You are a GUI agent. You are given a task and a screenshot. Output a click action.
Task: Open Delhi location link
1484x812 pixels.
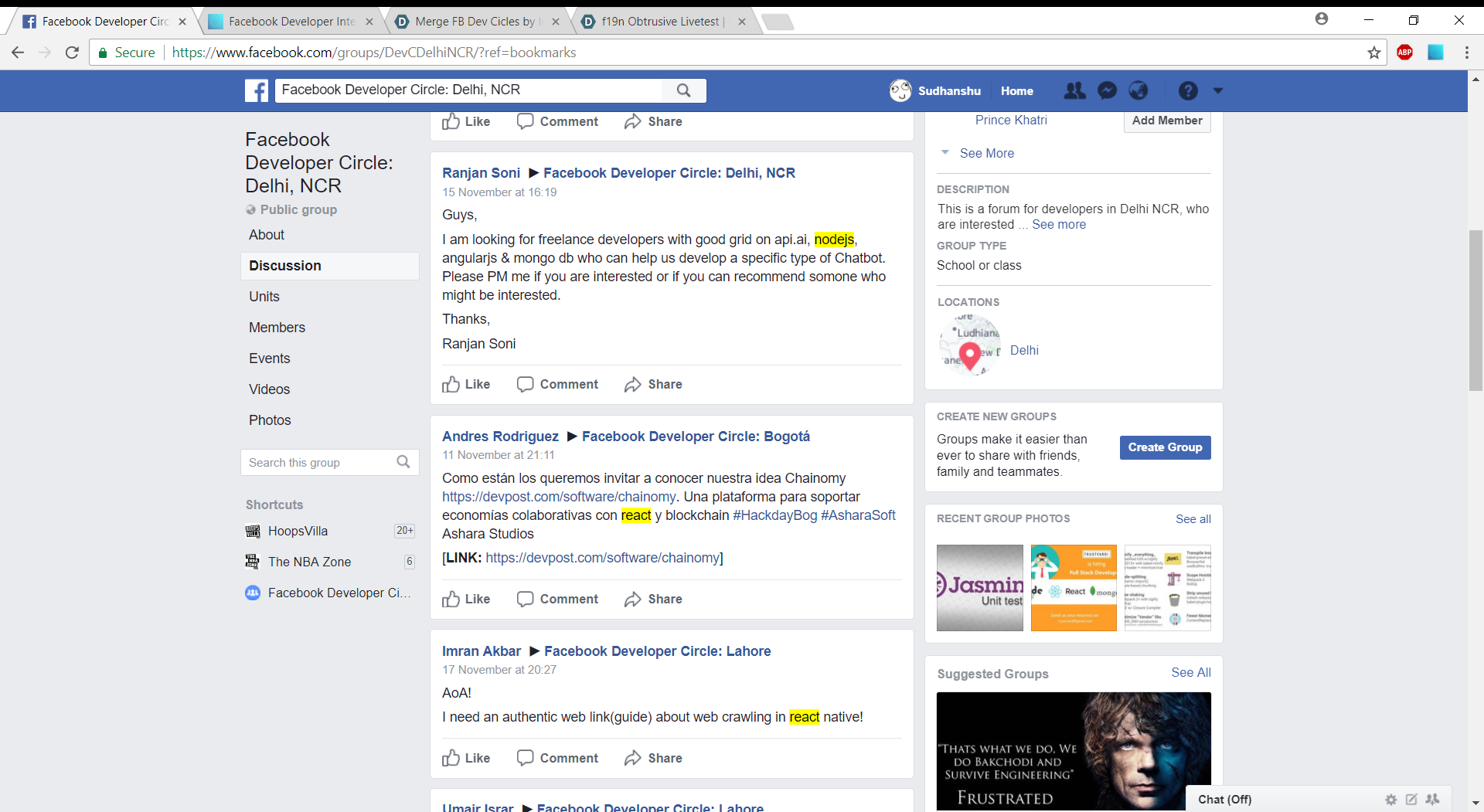[1024, 350]
